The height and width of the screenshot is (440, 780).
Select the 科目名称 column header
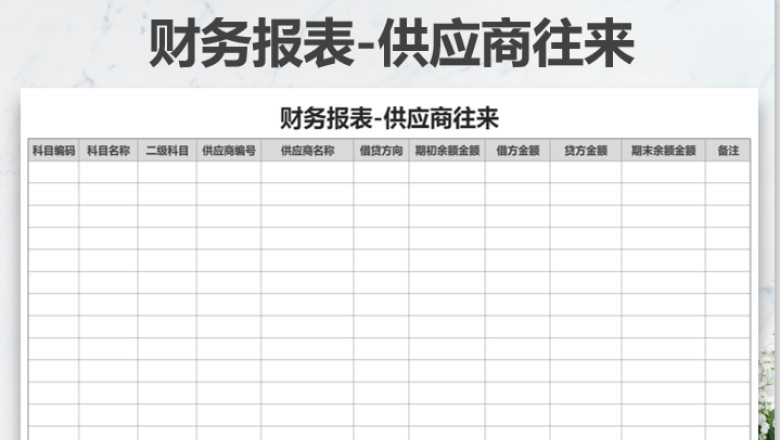coord(108,150)
